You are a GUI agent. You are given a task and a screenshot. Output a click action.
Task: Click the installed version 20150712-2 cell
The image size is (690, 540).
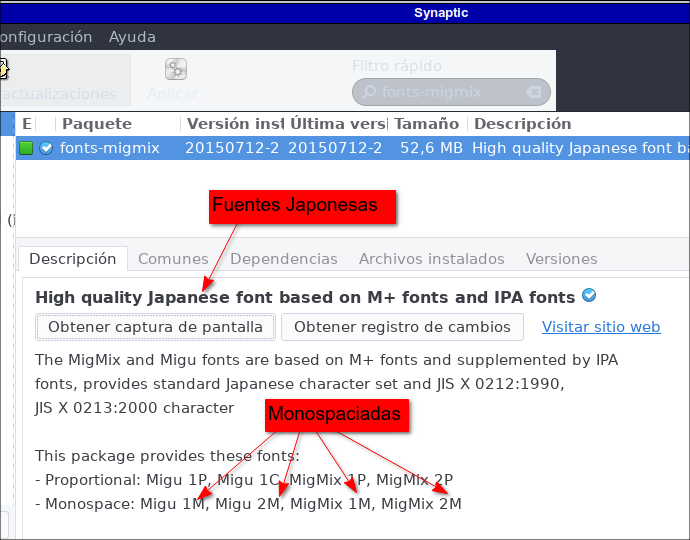tap(232, 148)
